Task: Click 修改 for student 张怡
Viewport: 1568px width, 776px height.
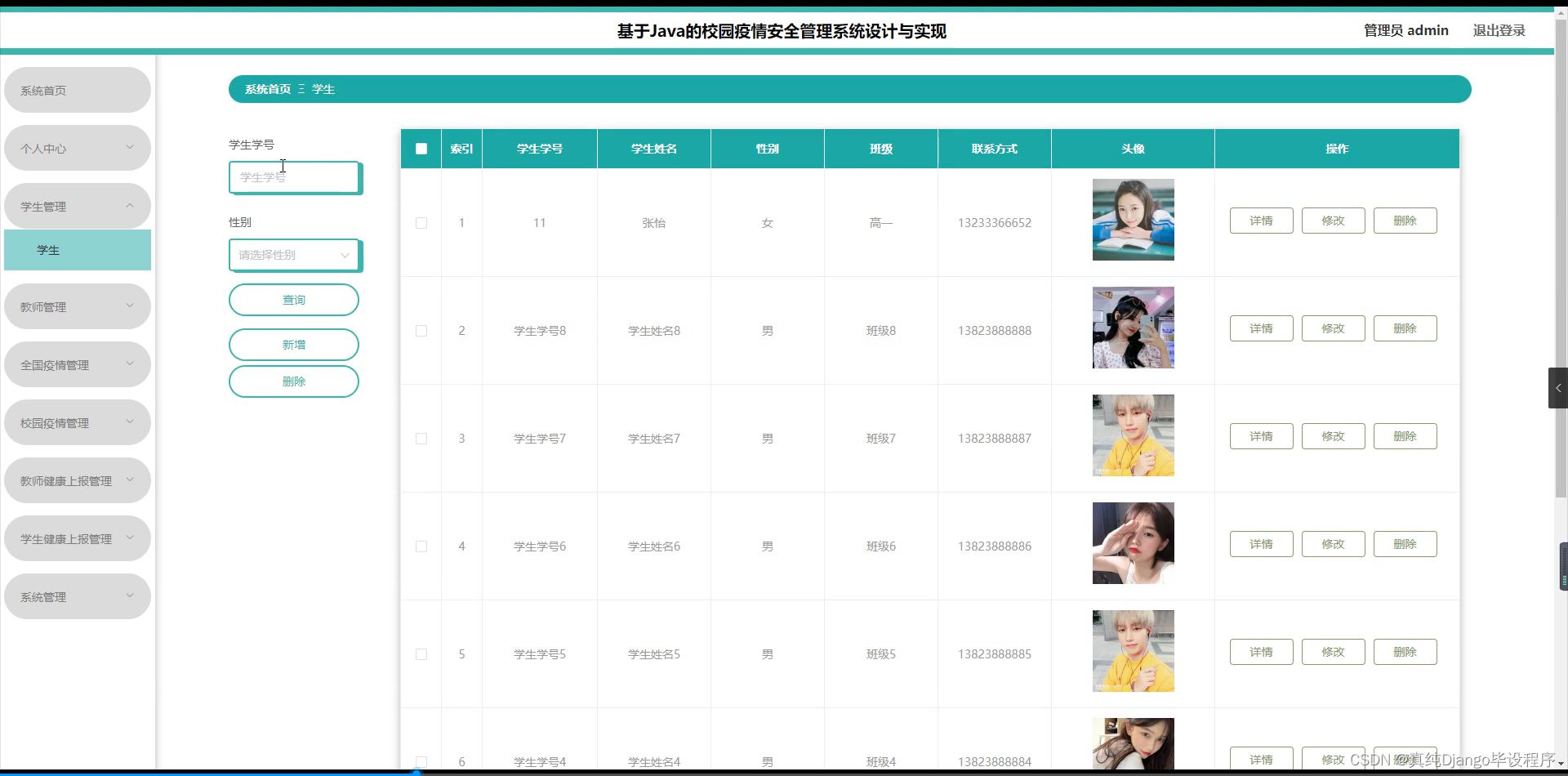Action: [1334, 221]
